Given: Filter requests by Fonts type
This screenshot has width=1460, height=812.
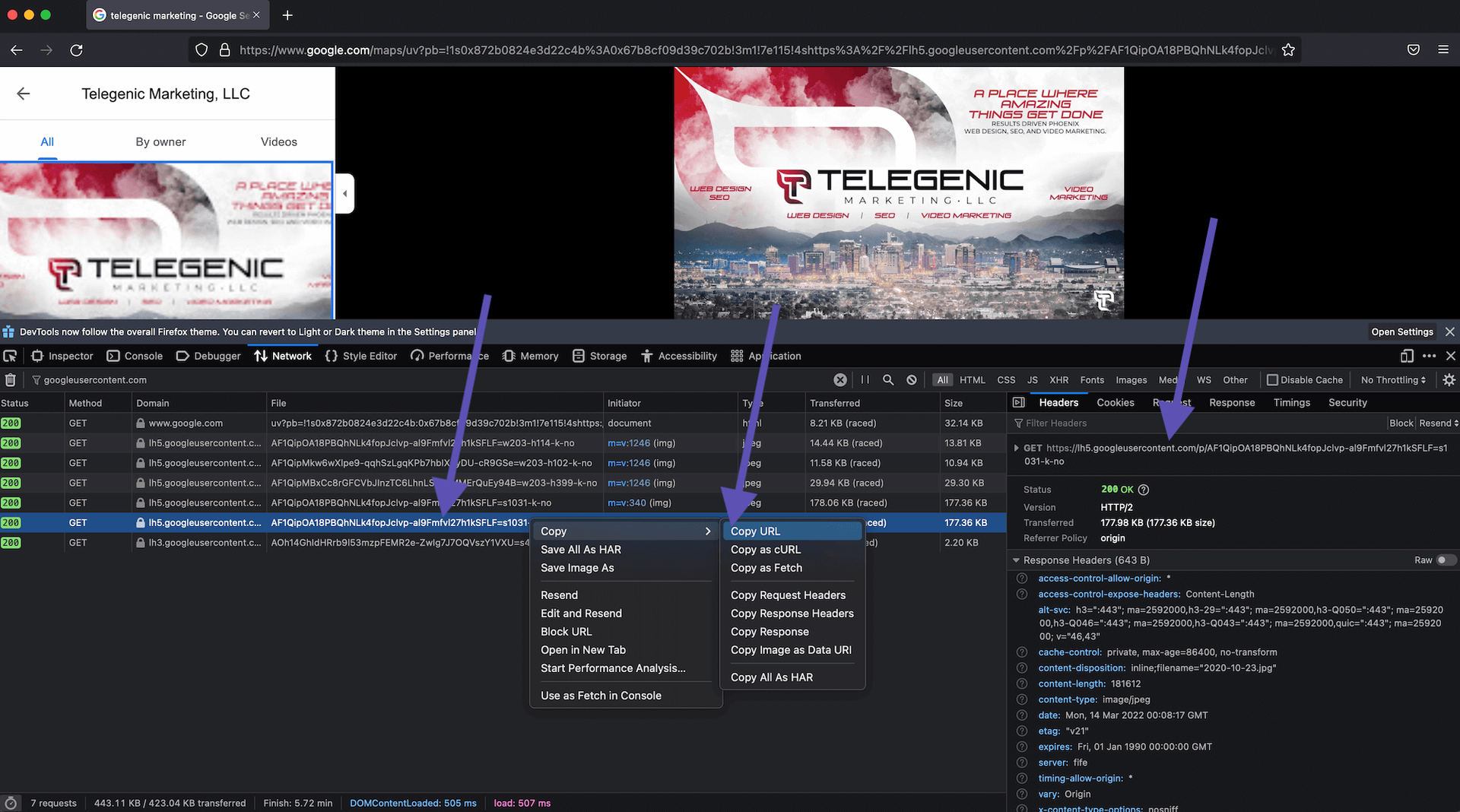Looking at the screenshot, I should (x=1092, y=380).
